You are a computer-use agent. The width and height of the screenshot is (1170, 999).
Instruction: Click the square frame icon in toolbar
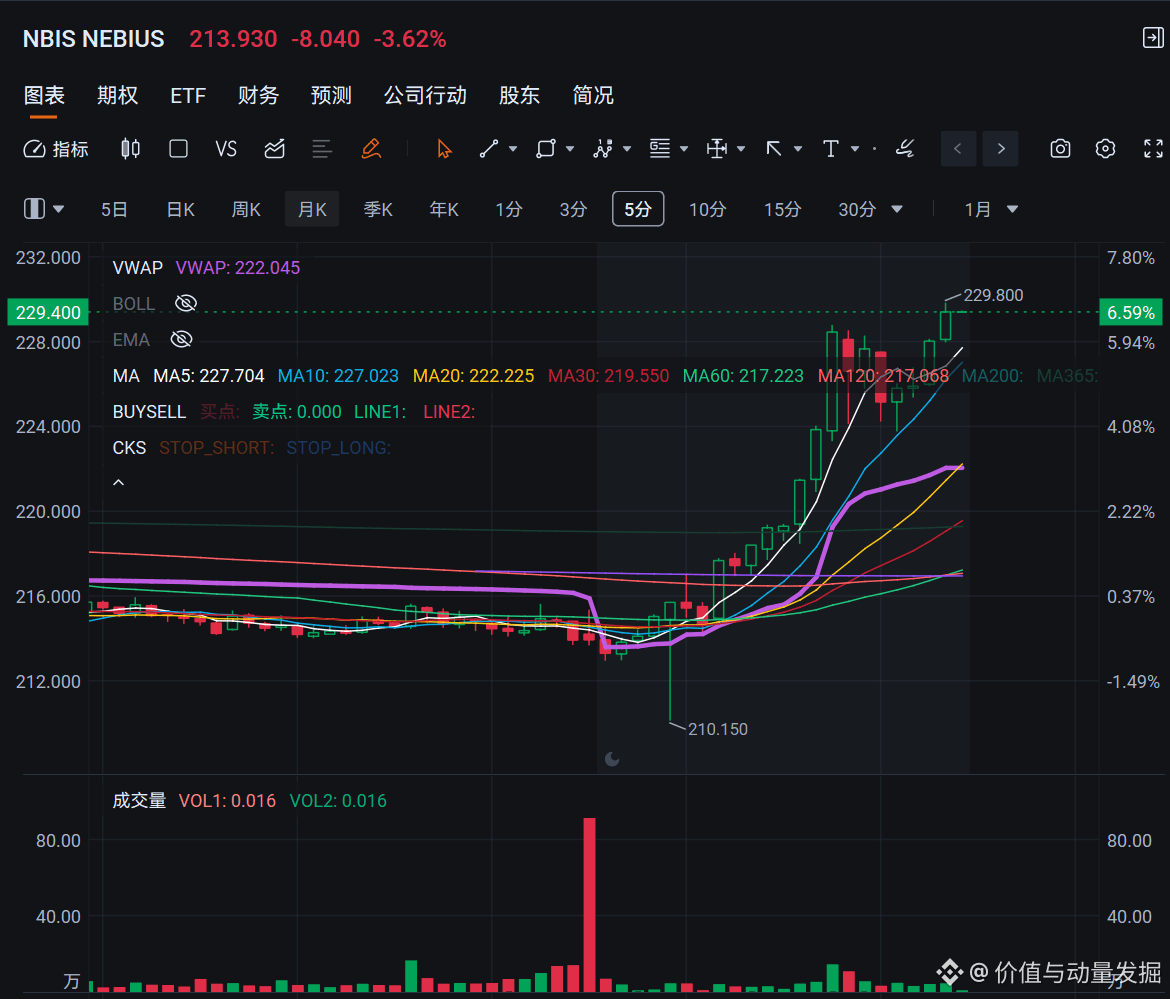point(178,149)
